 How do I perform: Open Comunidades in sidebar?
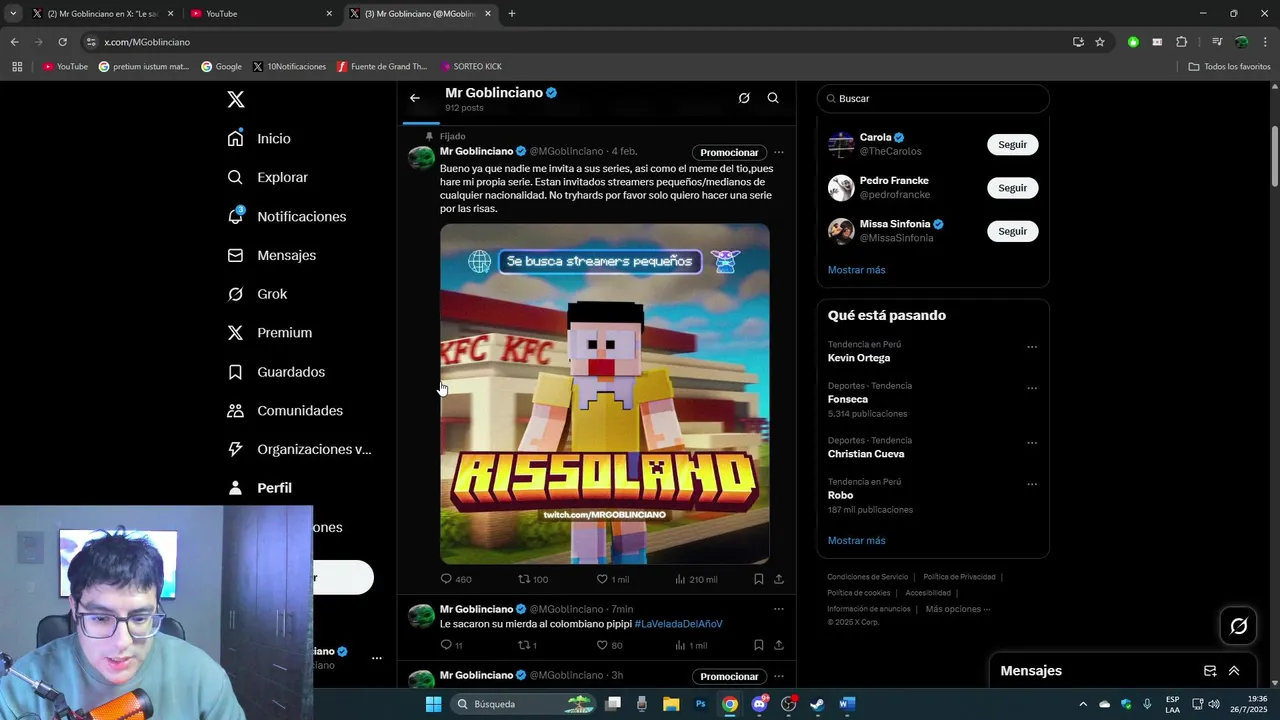(285, 411)
